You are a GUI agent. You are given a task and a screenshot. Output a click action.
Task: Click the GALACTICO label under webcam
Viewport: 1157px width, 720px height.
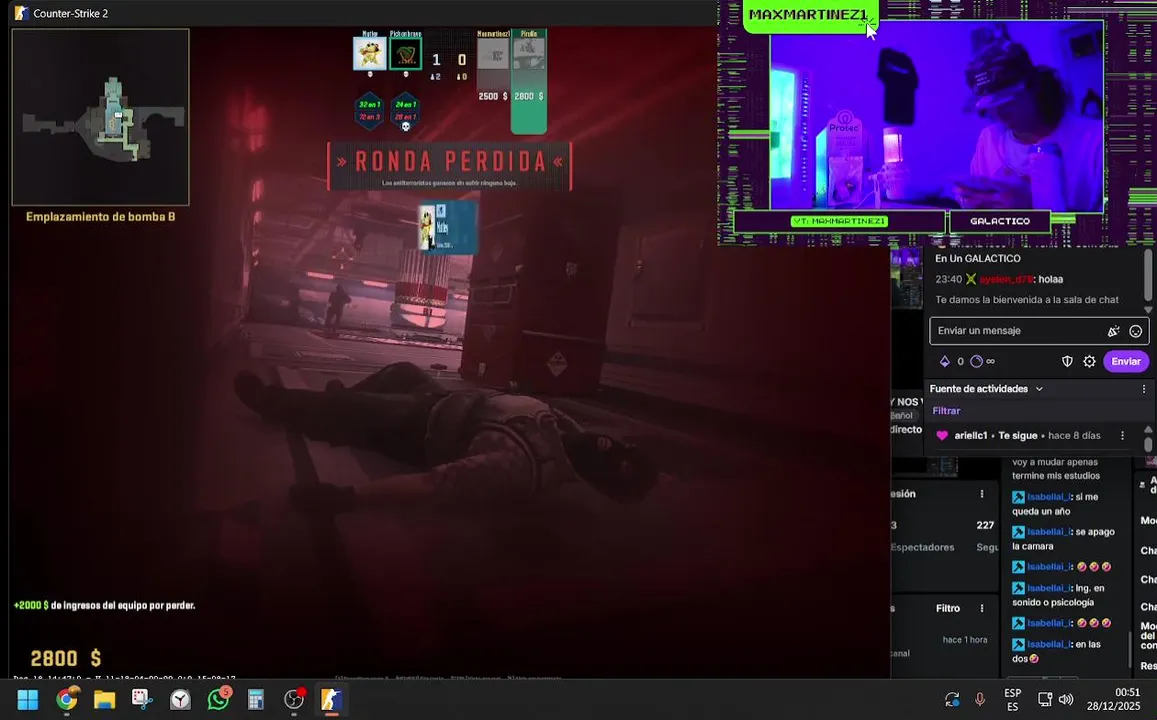pos(1000,221)
